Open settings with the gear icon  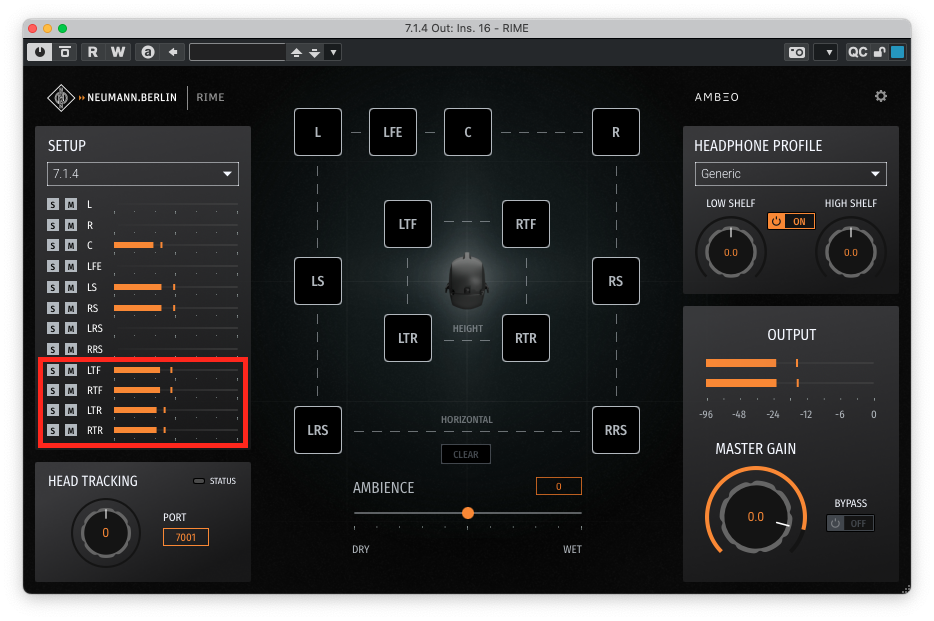coord(880,97)
